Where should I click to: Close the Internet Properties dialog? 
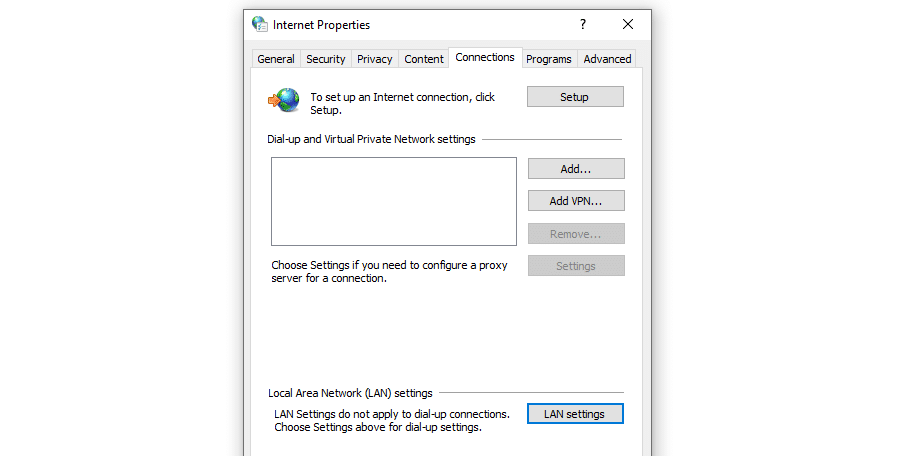click(628, 24)
